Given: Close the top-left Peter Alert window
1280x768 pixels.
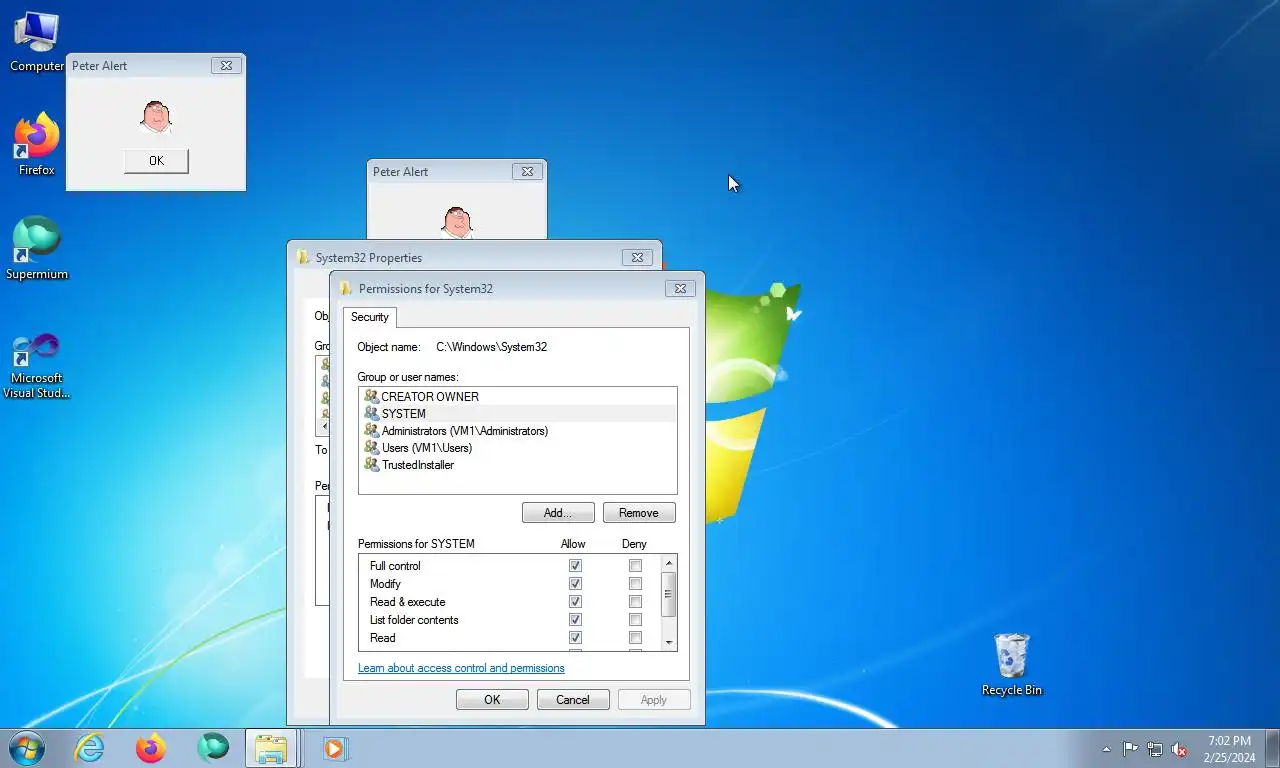Looking at the screenshot, I should pos(226,65).
